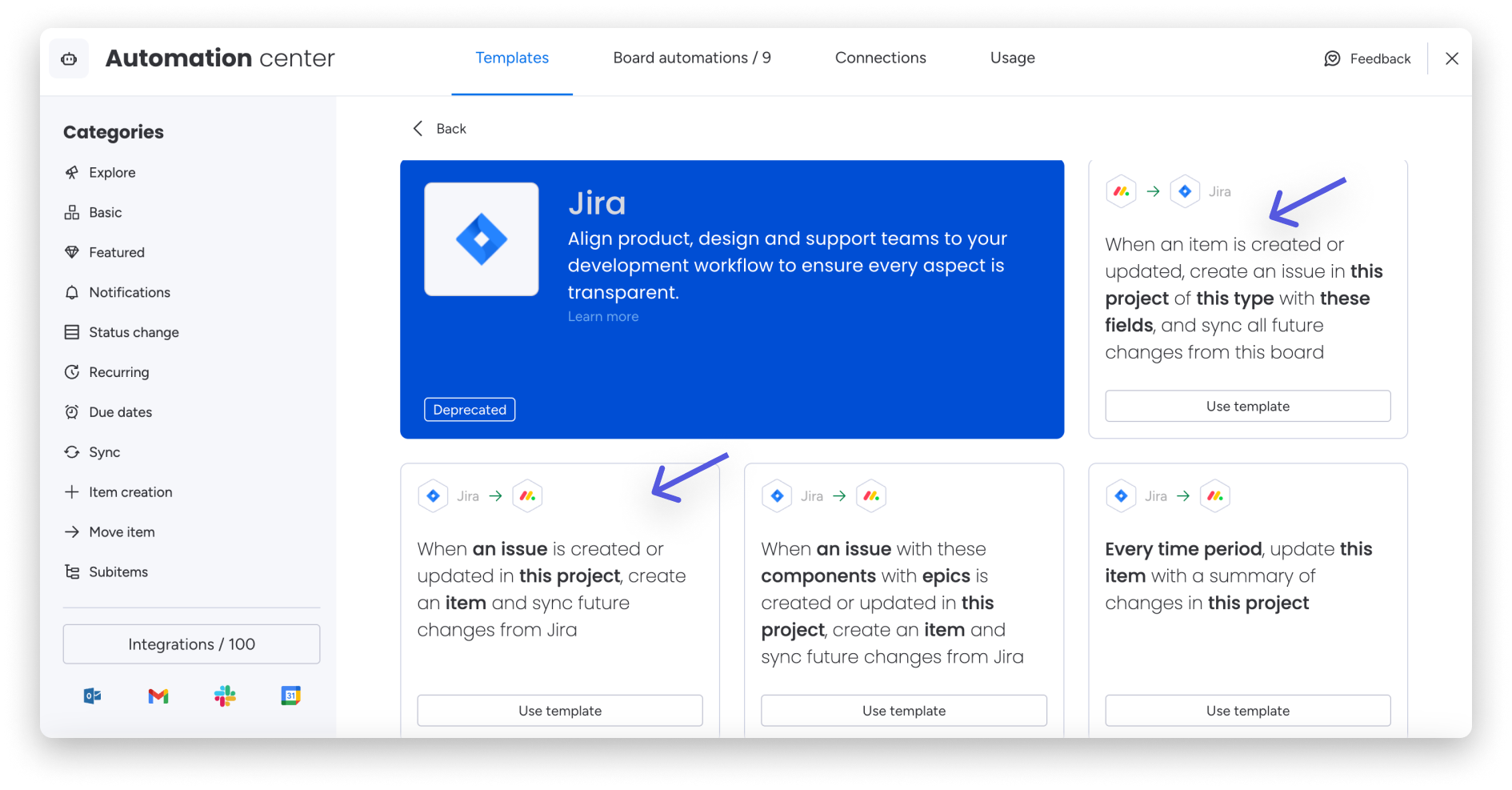Click the automation robot icon beside the title
This screenshot has width=1512, height=790.
69,58
